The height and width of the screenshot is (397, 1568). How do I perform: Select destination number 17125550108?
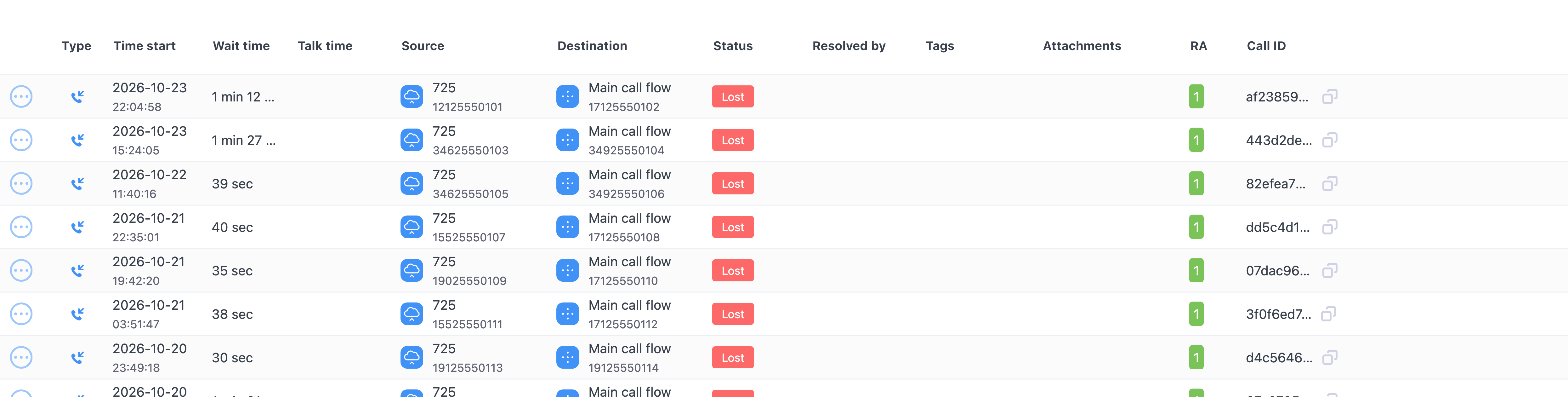tap(624, 238)
